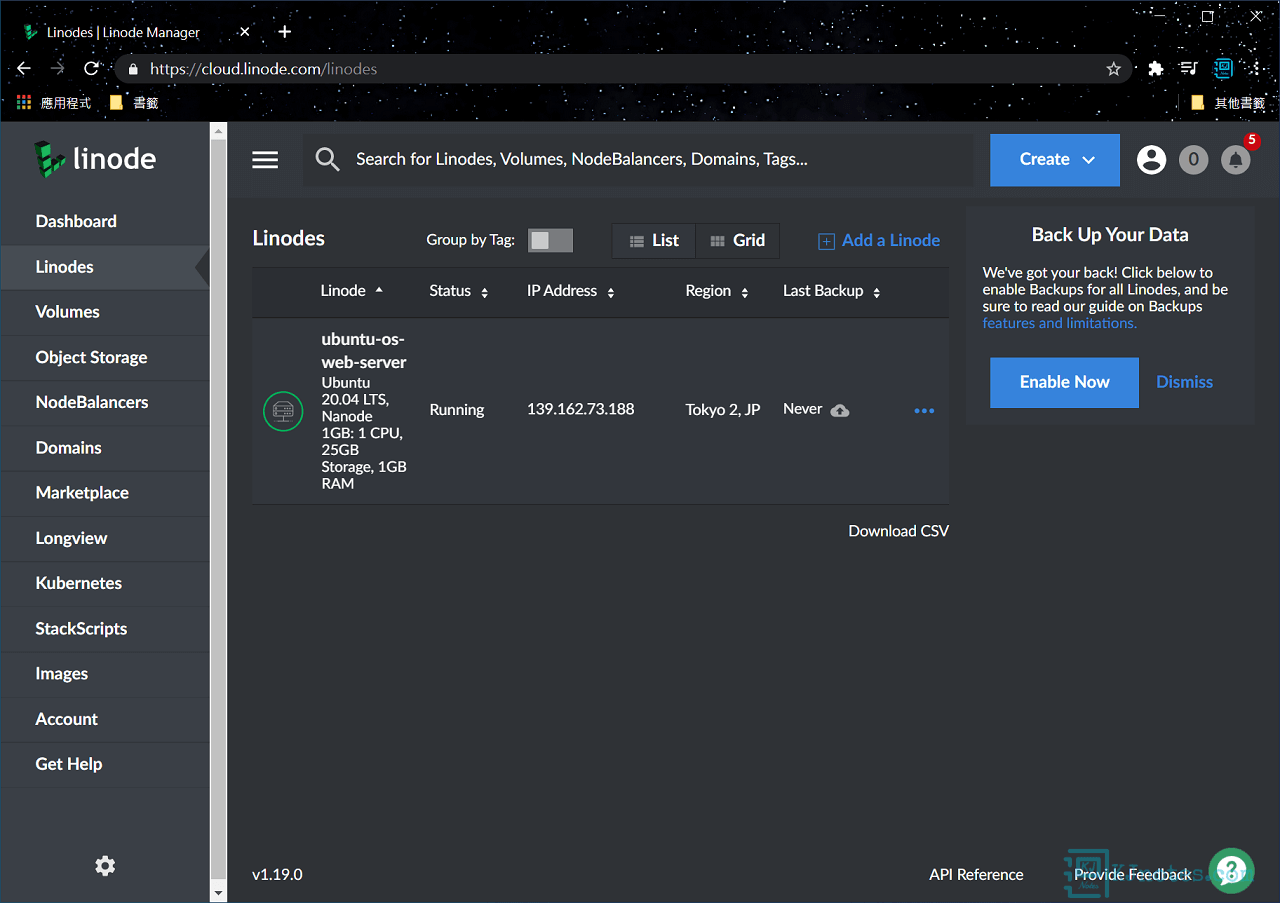1280x903 pixels.
Task: Open the browser three-dot menu
Action: [x=1258, y=69]
